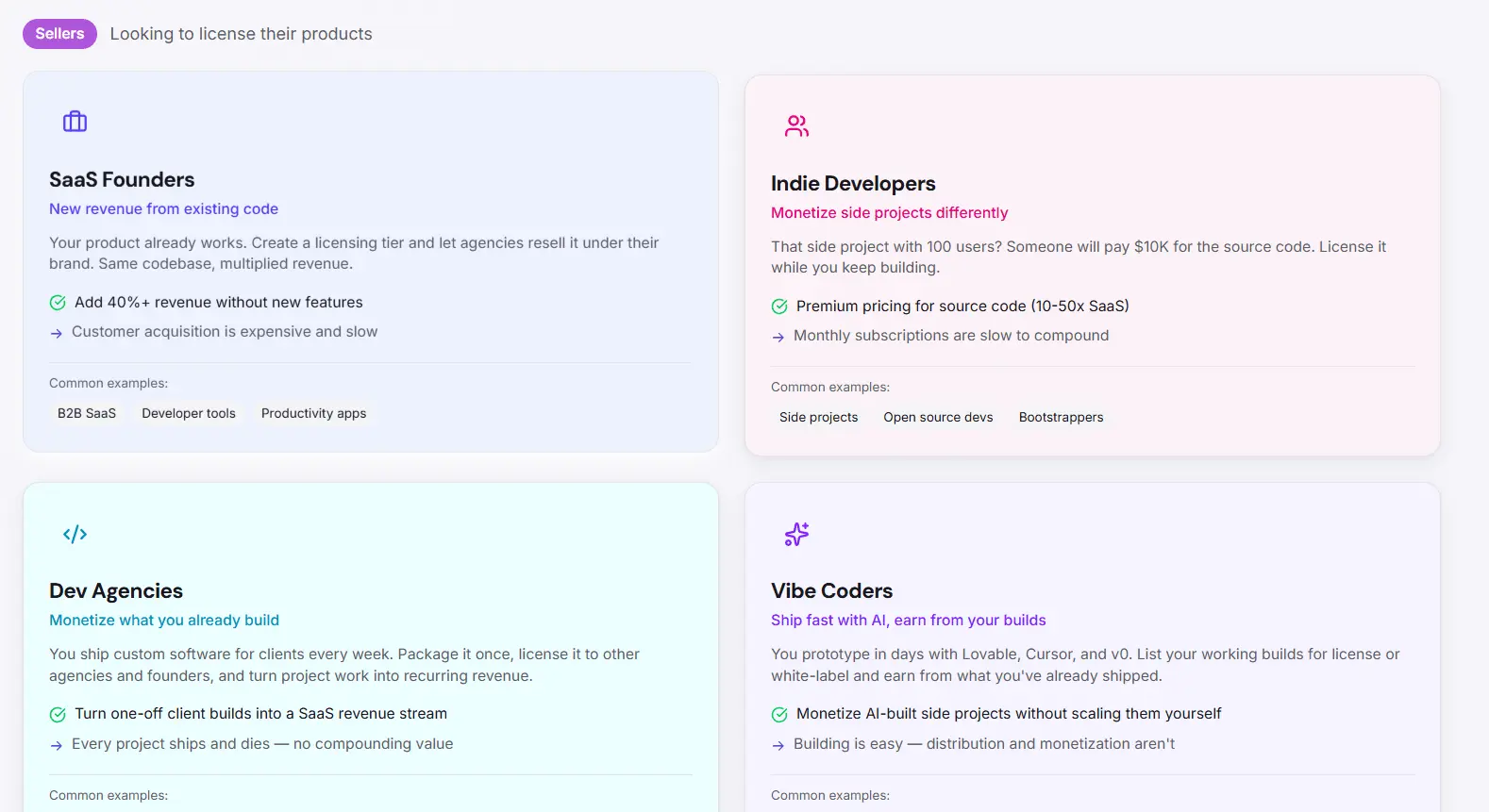This screenshot has width=1489, height=812.
Task: Click the sparkles icon on Vibe Coders card
Action: pyautogui.click(x=796, y=534)
